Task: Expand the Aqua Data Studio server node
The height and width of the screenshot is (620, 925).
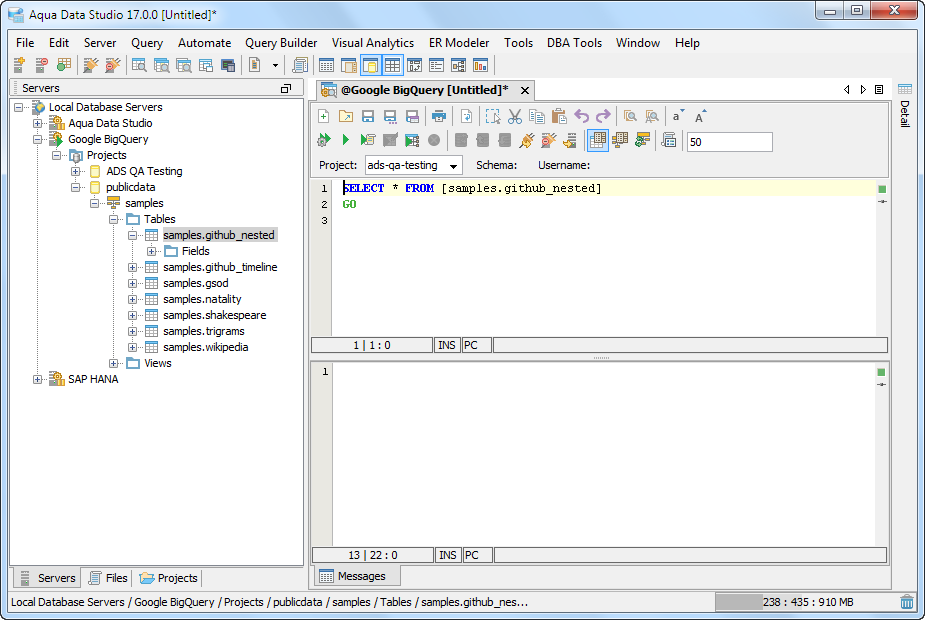Action: click(x=38, y=123)
